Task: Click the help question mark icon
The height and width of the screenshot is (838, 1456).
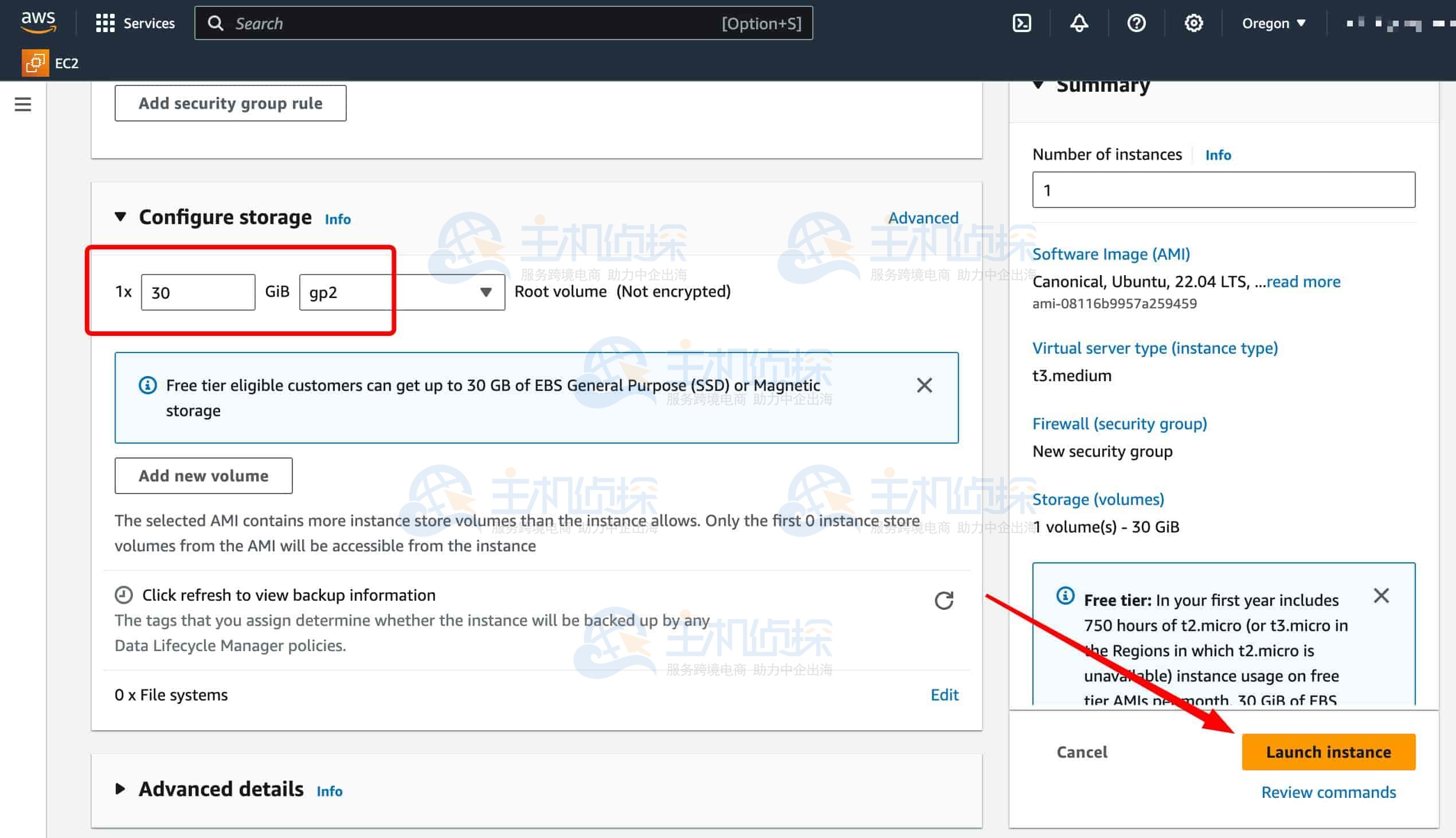Action: (x=1136, y=24)
